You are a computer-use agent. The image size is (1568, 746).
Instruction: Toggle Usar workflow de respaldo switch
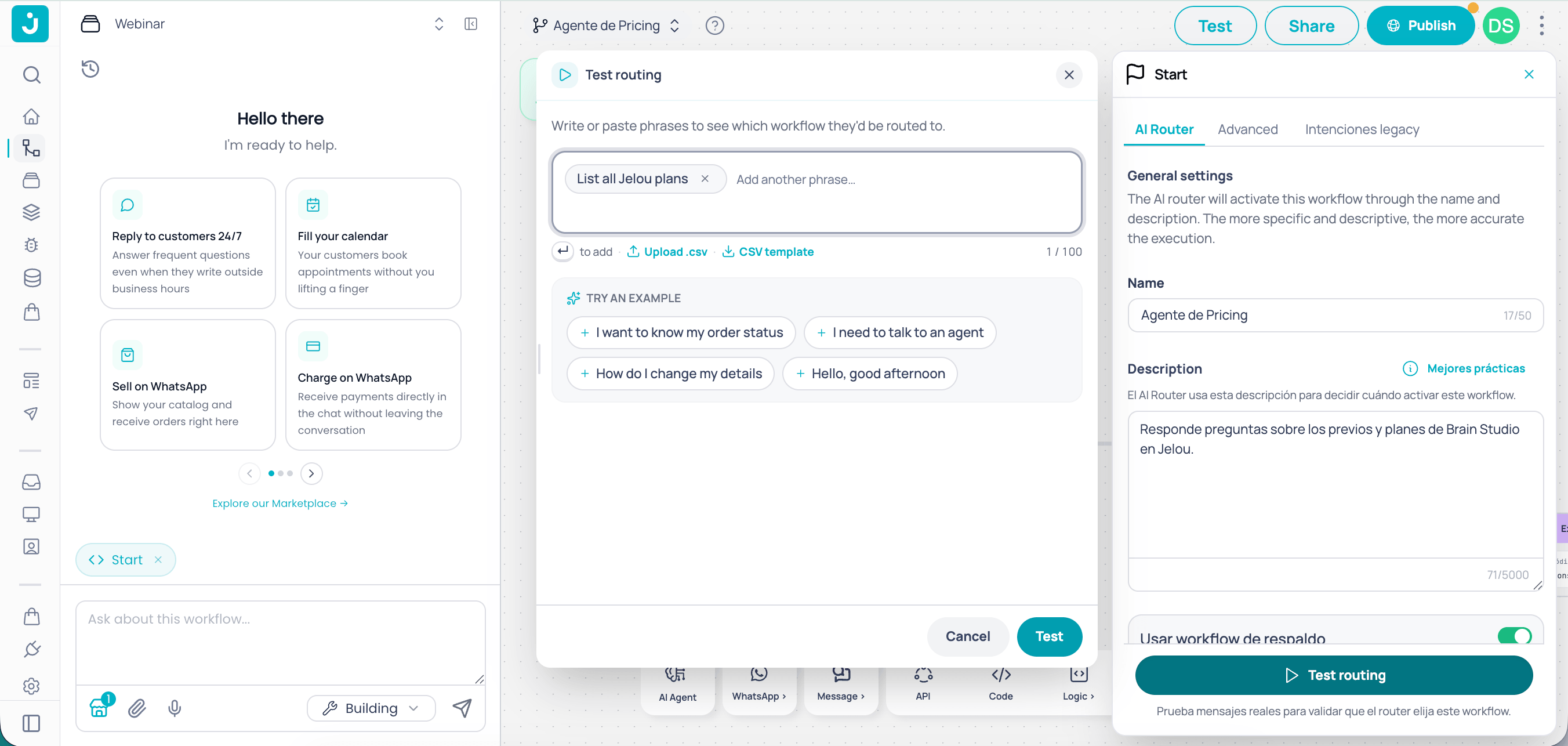click(1514, 635)
